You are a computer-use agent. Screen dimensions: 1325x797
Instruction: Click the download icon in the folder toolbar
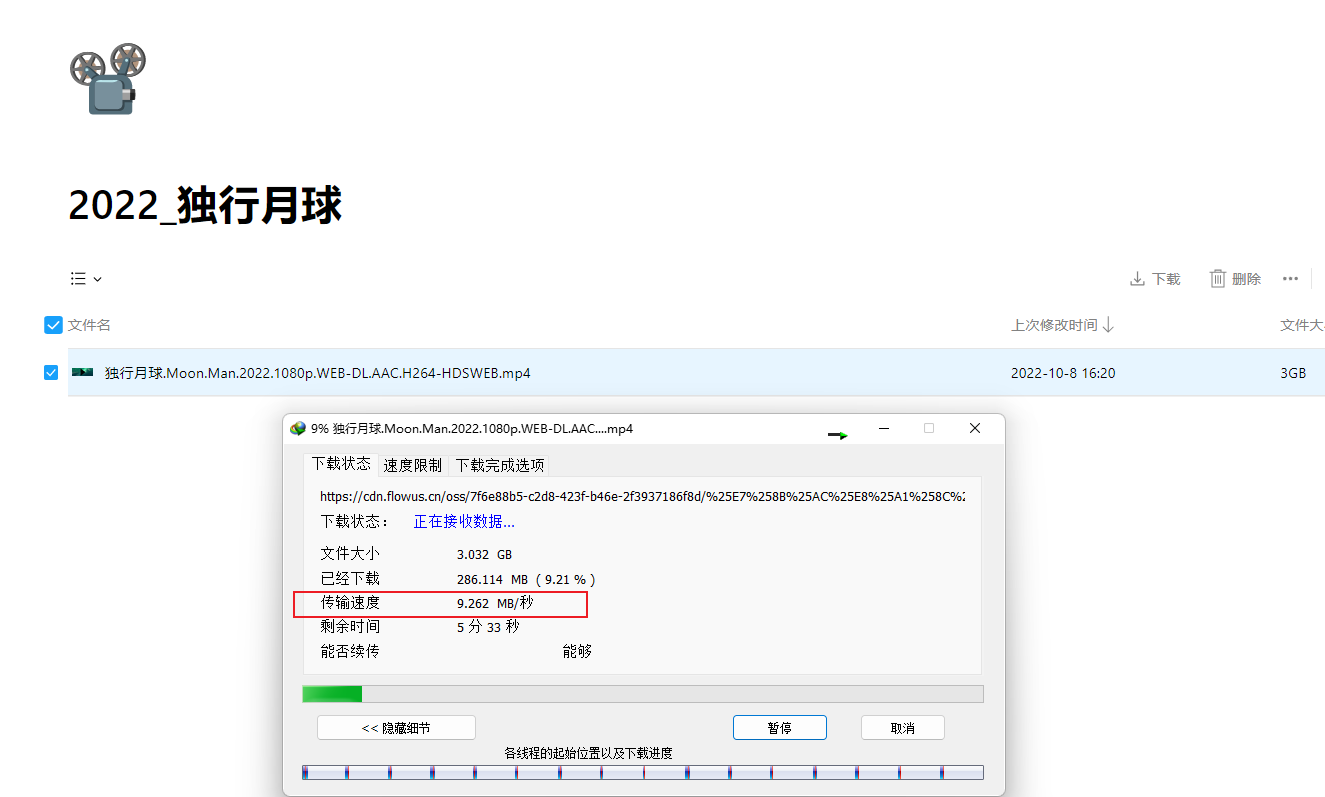[1137, 279]
